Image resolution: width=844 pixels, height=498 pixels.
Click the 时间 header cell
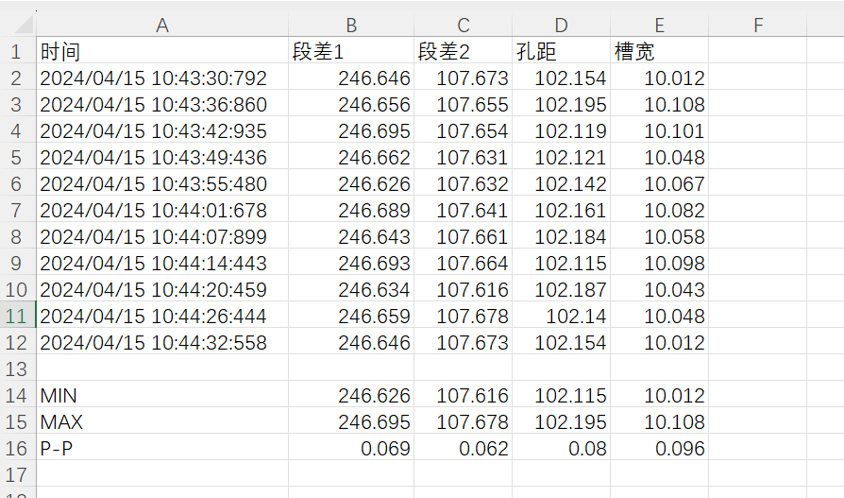click(x=162, y=52)
